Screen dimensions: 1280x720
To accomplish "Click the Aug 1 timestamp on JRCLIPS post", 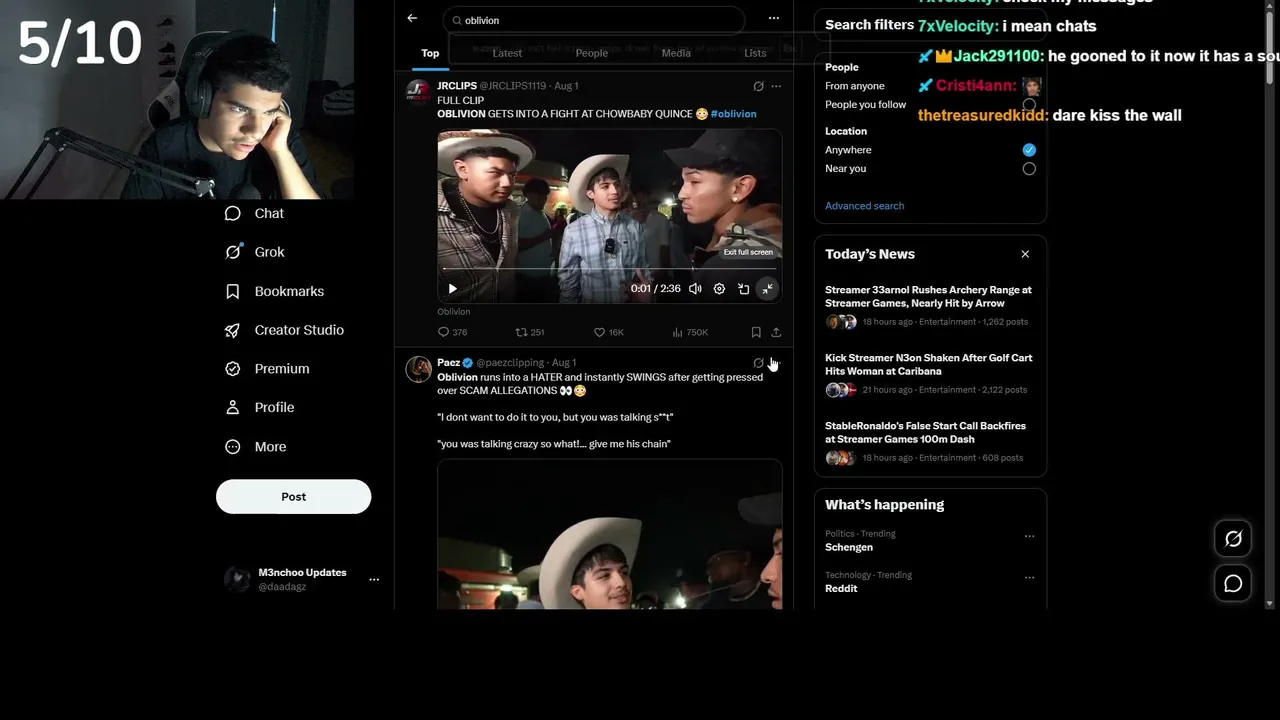I will [566, 86].
